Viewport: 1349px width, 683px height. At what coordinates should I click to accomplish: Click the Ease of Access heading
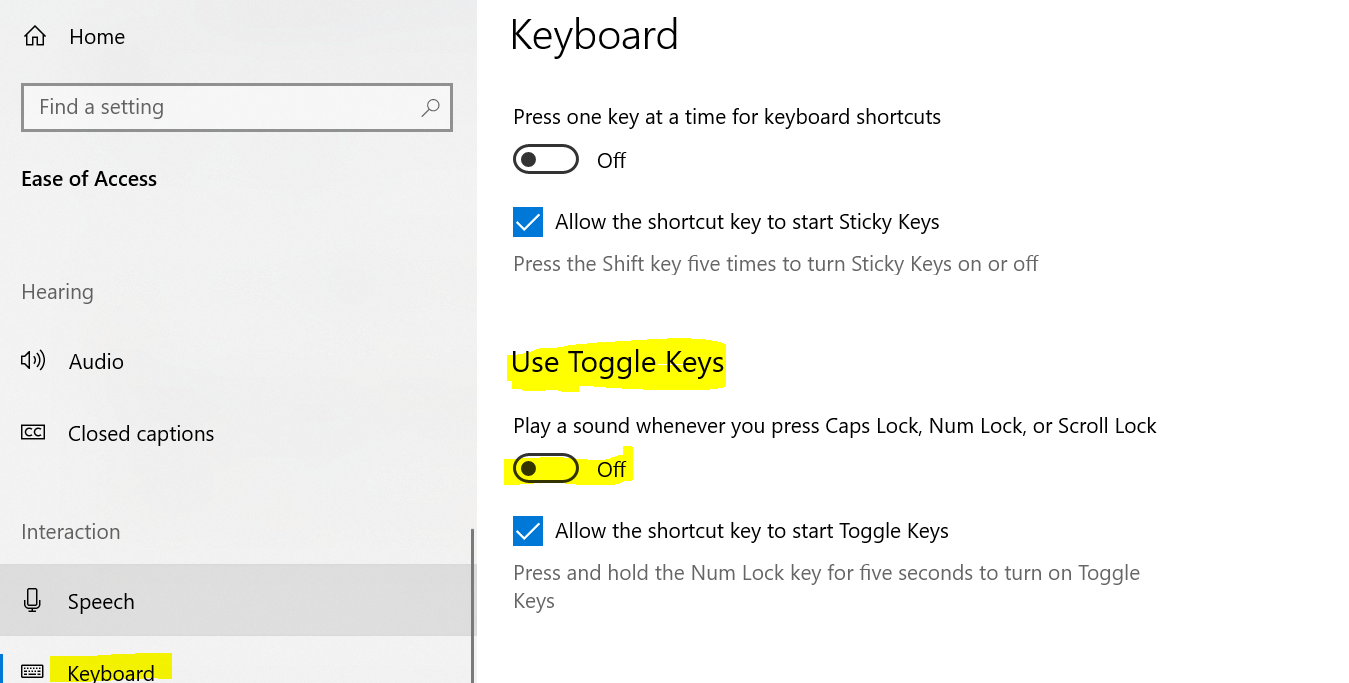click(x=88, y=178)
